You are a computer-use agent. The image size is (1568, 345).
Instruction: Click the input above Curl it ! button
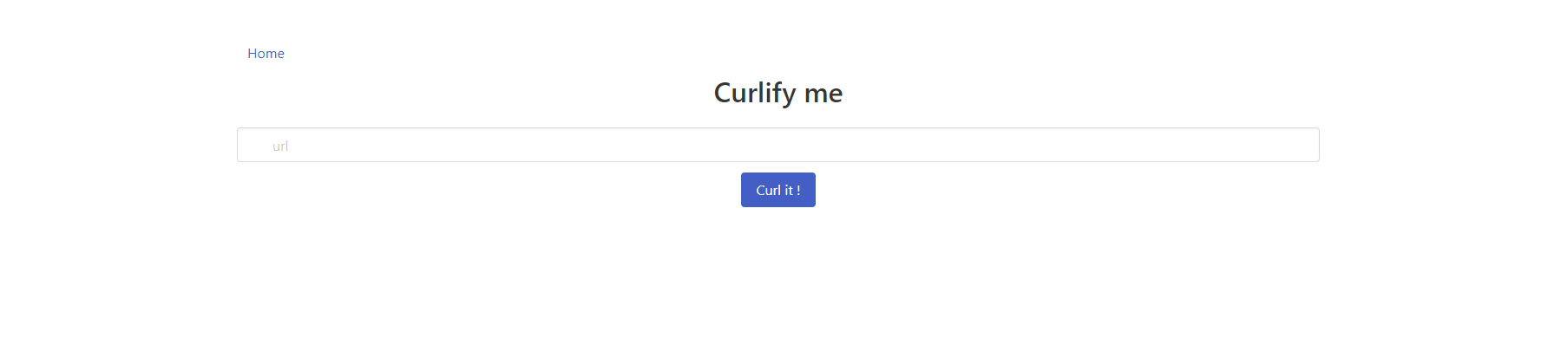point(777,145)
